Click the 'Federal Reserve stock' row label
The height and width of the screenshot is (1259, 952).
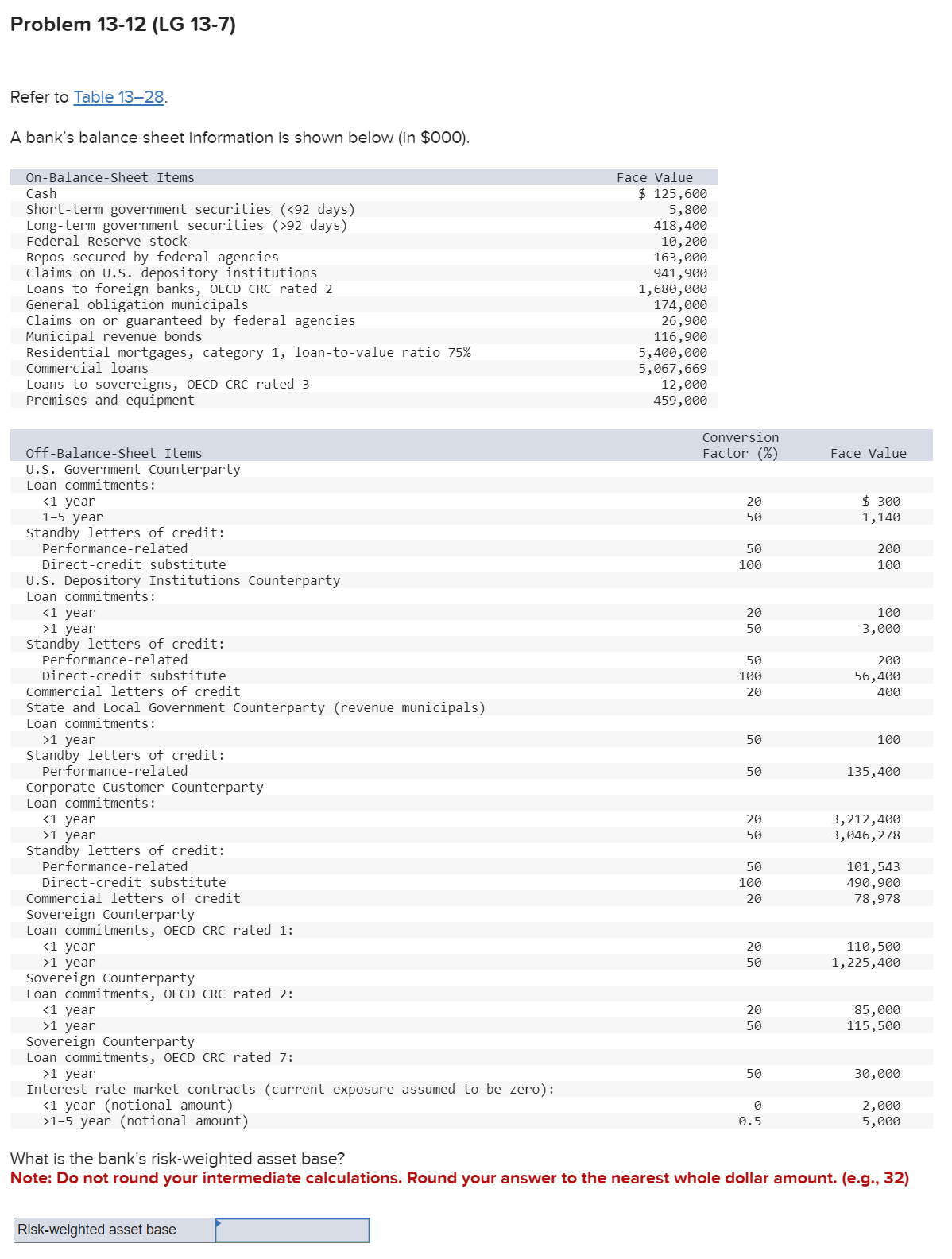[106, 242]
